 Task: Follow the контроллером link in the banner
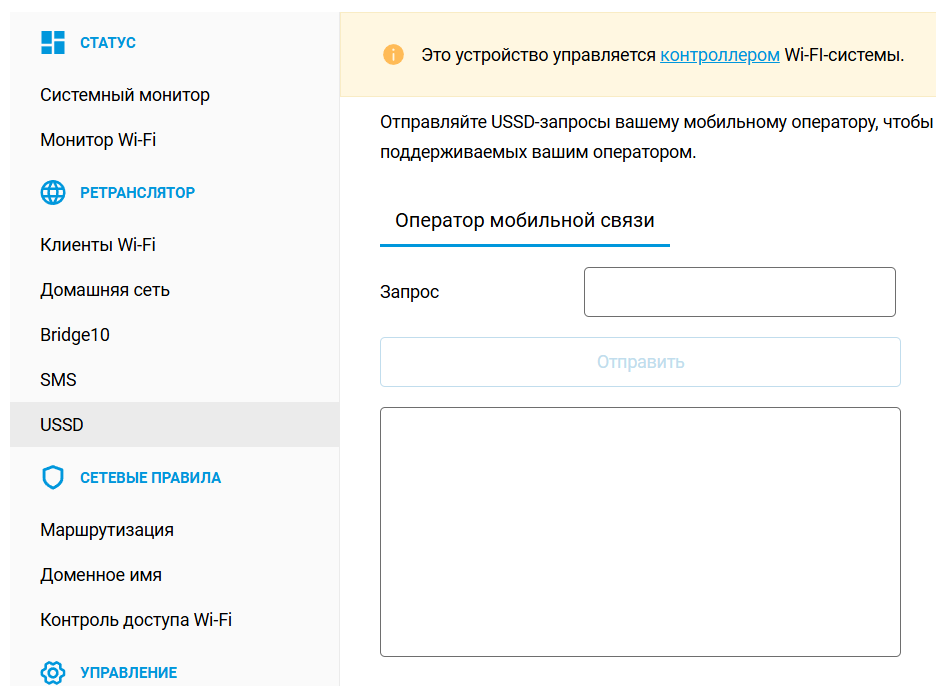(719, 55)
